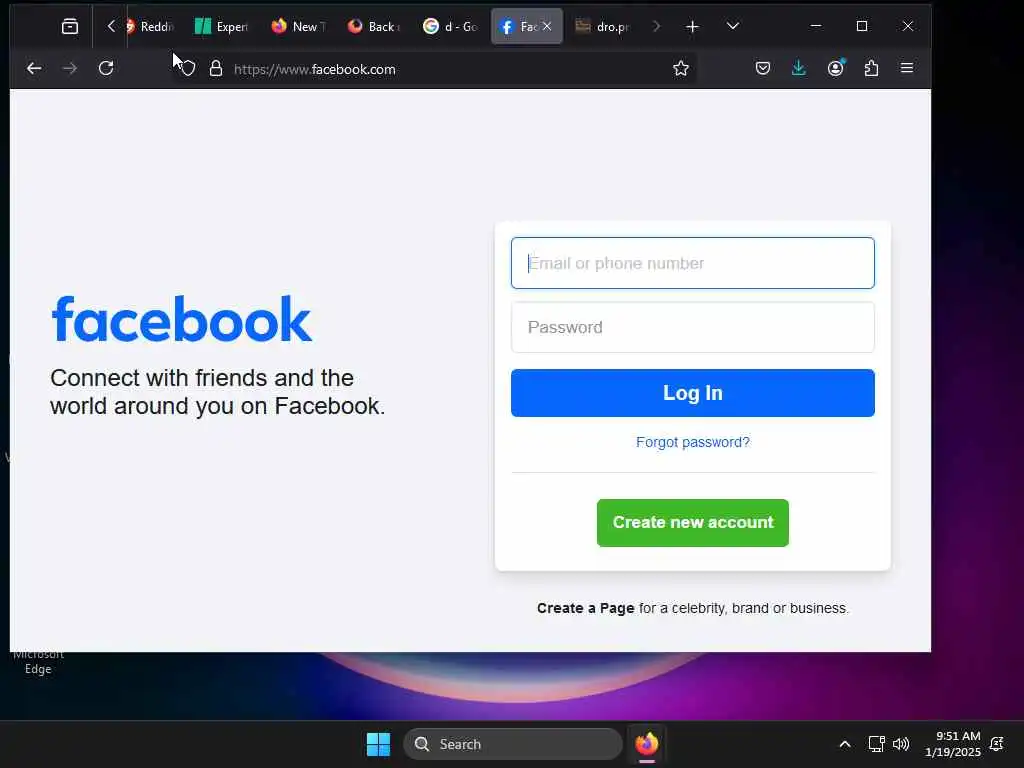
Task: Open volume control tray icon
Action: pyautogui.click(x=901, y=744)
